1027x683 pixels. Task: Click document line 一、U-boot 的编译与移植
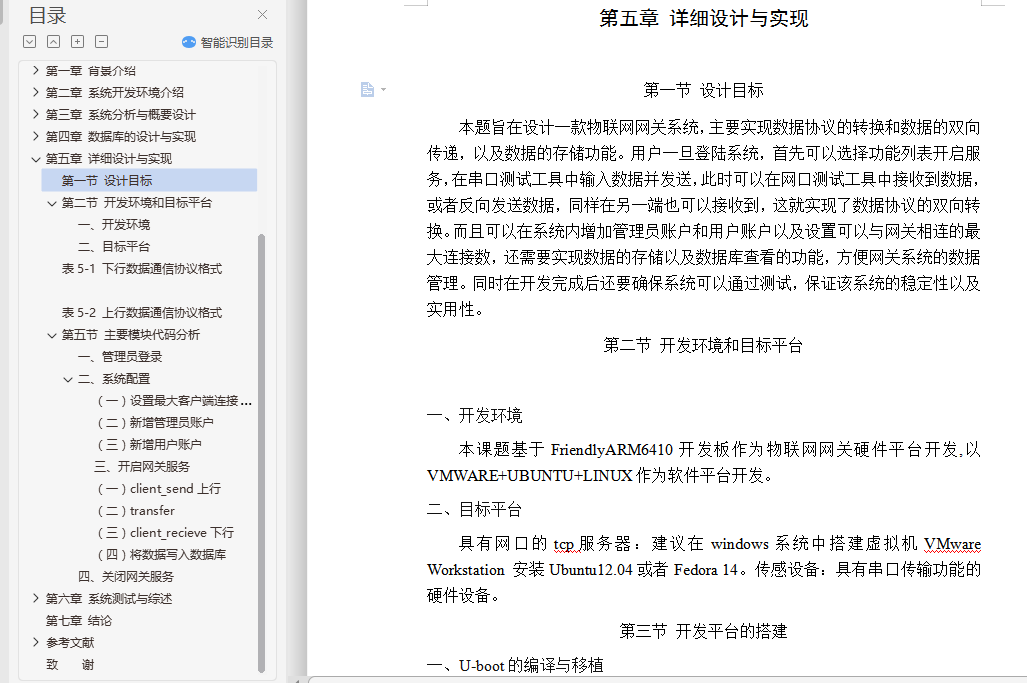(515, 665)
